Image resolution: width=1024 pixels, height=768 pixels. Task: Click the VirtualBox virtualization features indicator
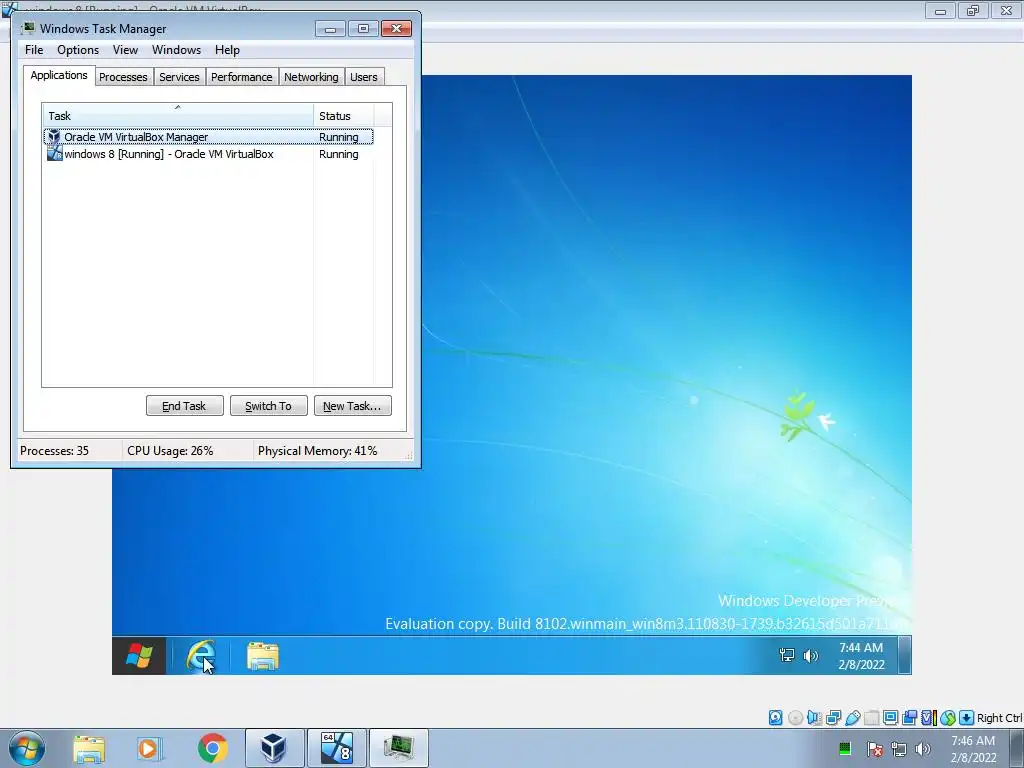[929, 718]
